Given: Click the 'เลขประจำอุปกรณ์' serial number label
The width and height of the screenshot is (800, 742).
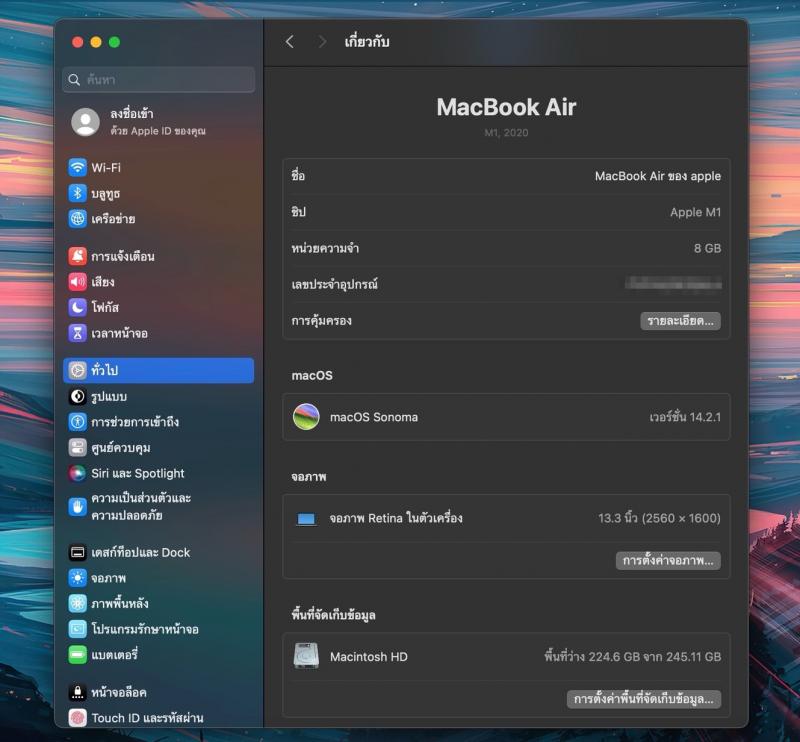Looking at the screenshot, I should coord(335,284).
